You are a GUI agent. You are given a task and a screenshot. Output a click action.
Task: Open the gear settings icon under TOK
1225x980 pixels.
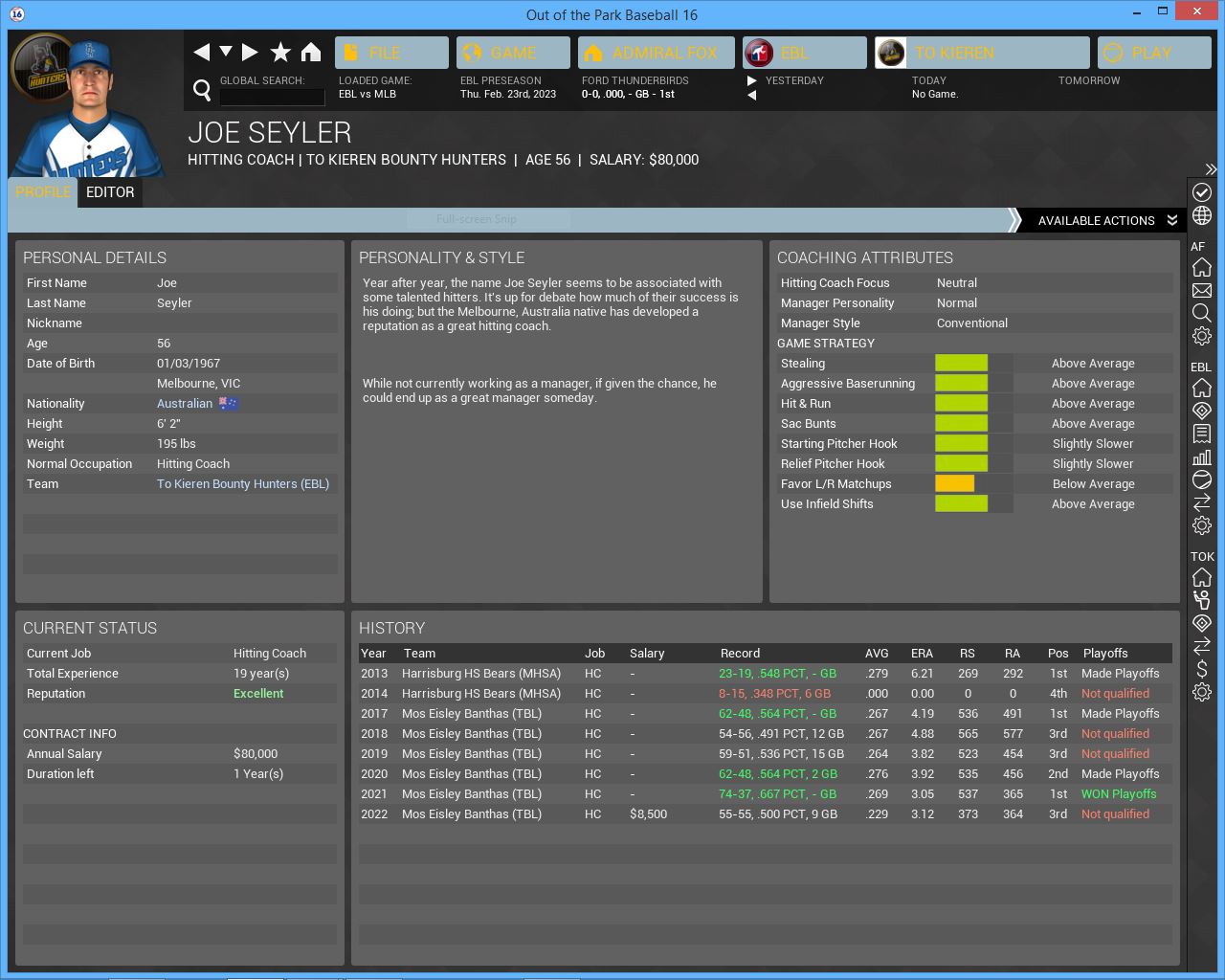coord(1202,692)
